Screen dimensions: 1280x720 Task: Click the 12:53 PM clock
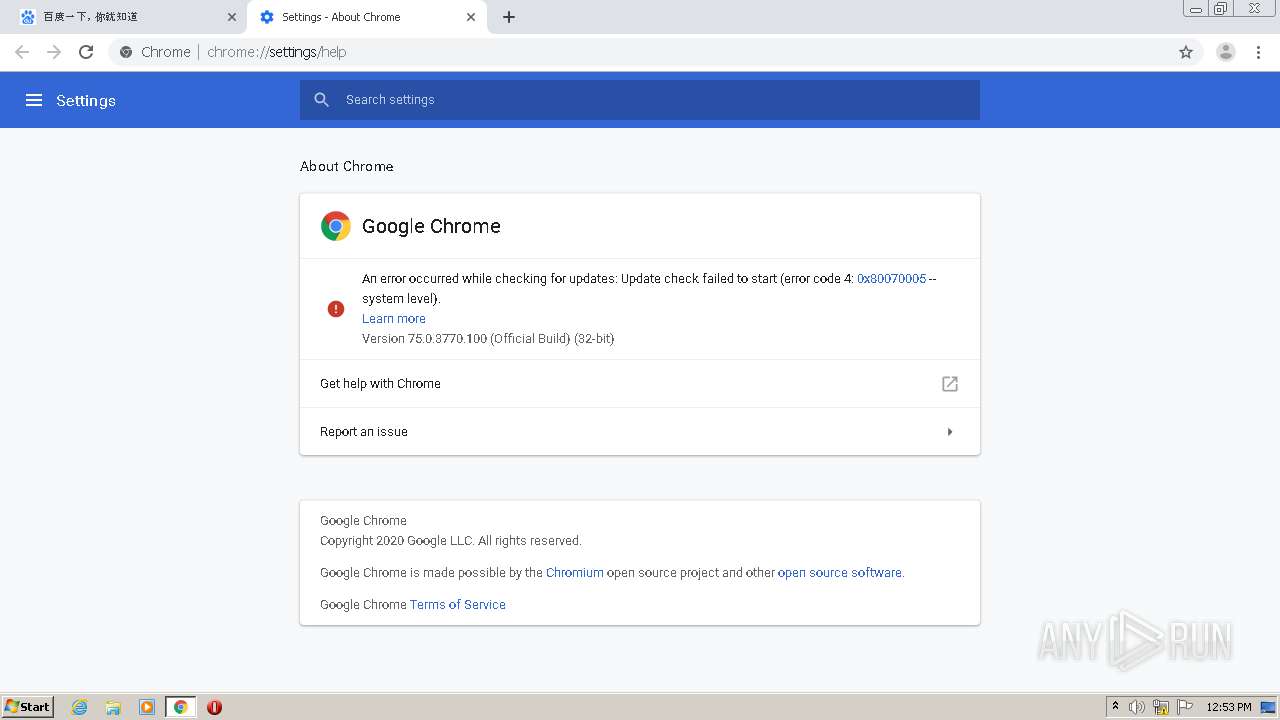(1229, 707)
